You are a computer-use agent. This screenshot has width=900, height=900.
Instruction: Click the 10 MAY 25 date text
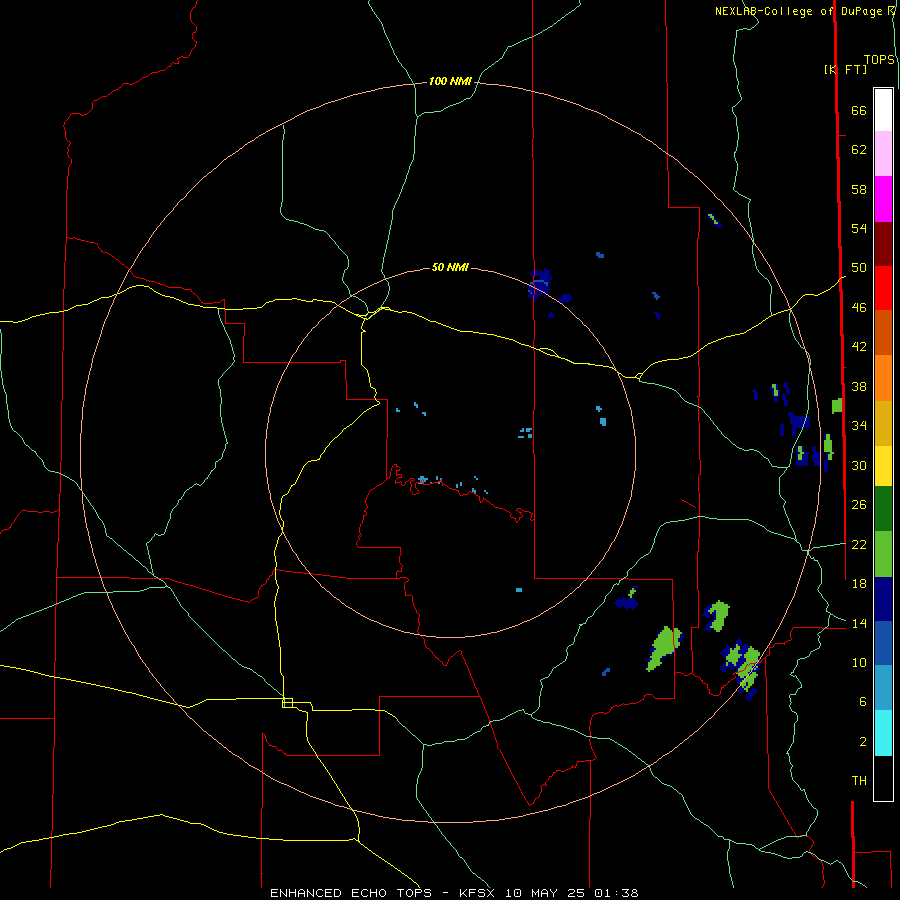(545, 893)
